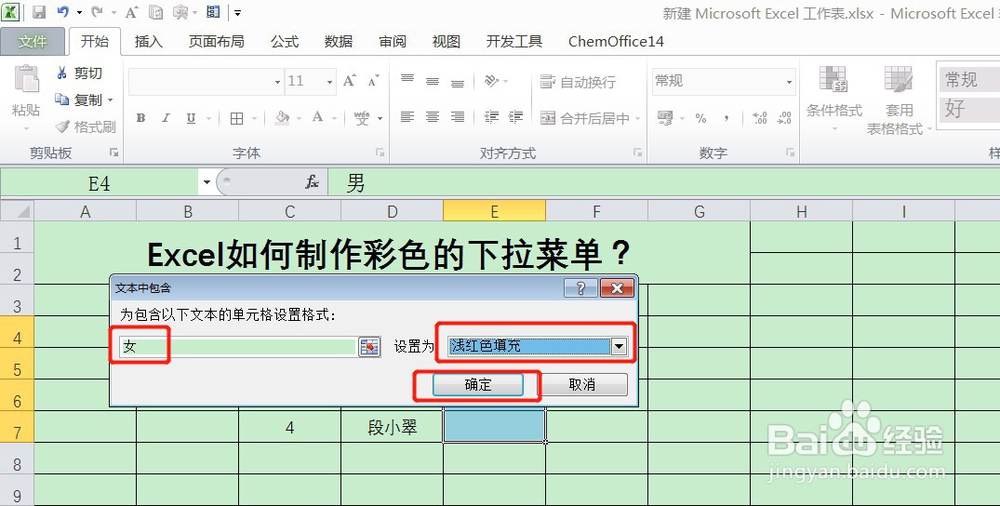Click the Center text horizontally icon

tap(432, 117)
